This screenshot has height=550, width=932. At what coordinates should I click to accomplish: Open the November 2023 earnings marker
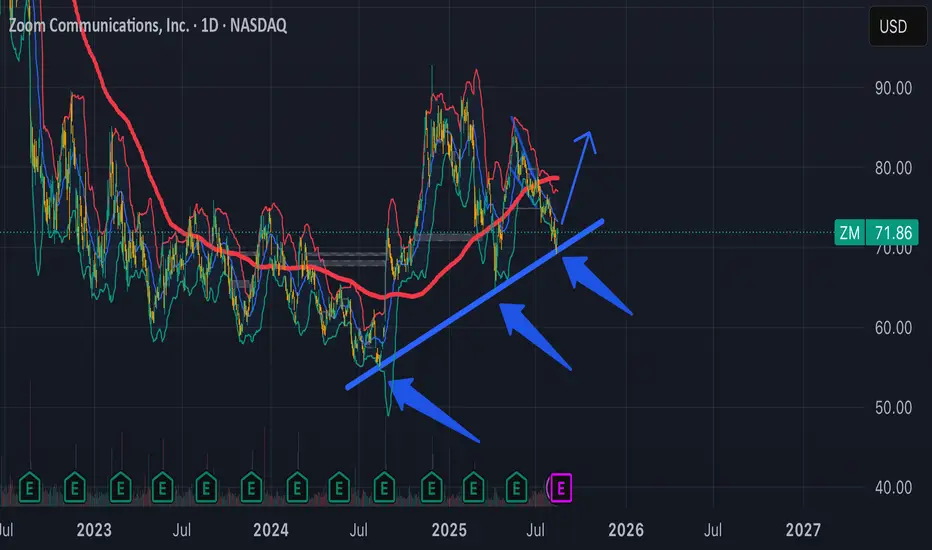click(x=251, y=488)
